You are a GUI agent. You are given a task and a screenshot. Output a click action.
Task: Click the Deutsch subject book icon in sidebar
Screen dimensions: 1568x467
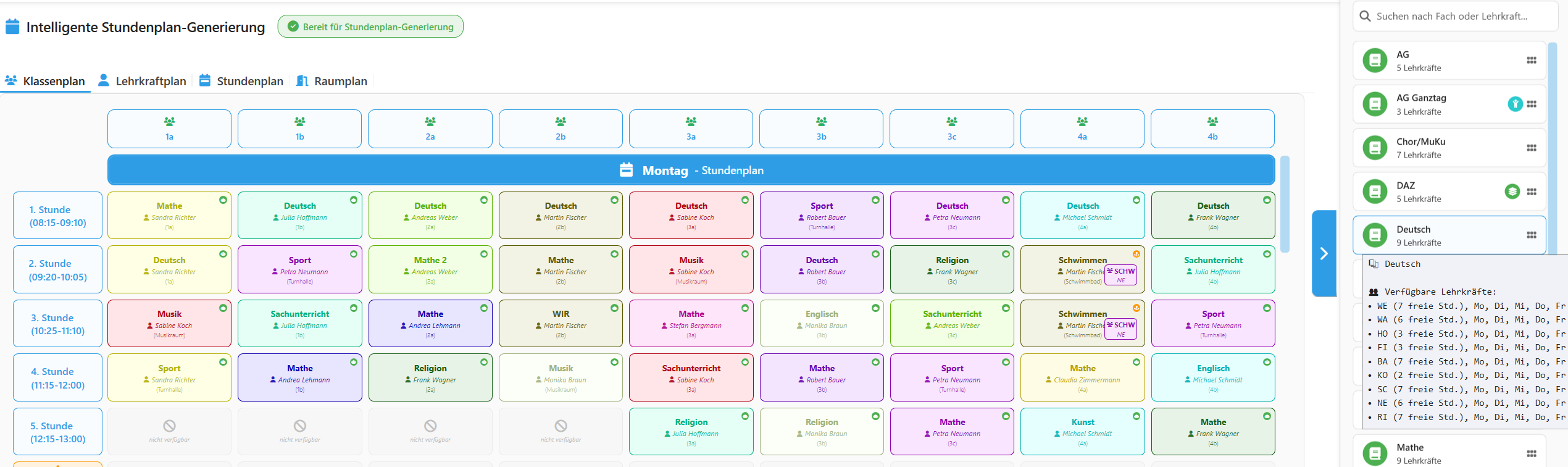point(1375,235)
